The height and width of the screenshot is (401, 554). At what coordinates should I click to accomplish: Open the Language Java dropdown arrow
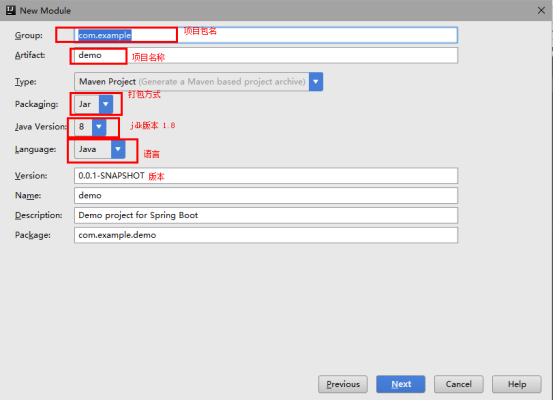pyautogui.click(x=118, y=149)
